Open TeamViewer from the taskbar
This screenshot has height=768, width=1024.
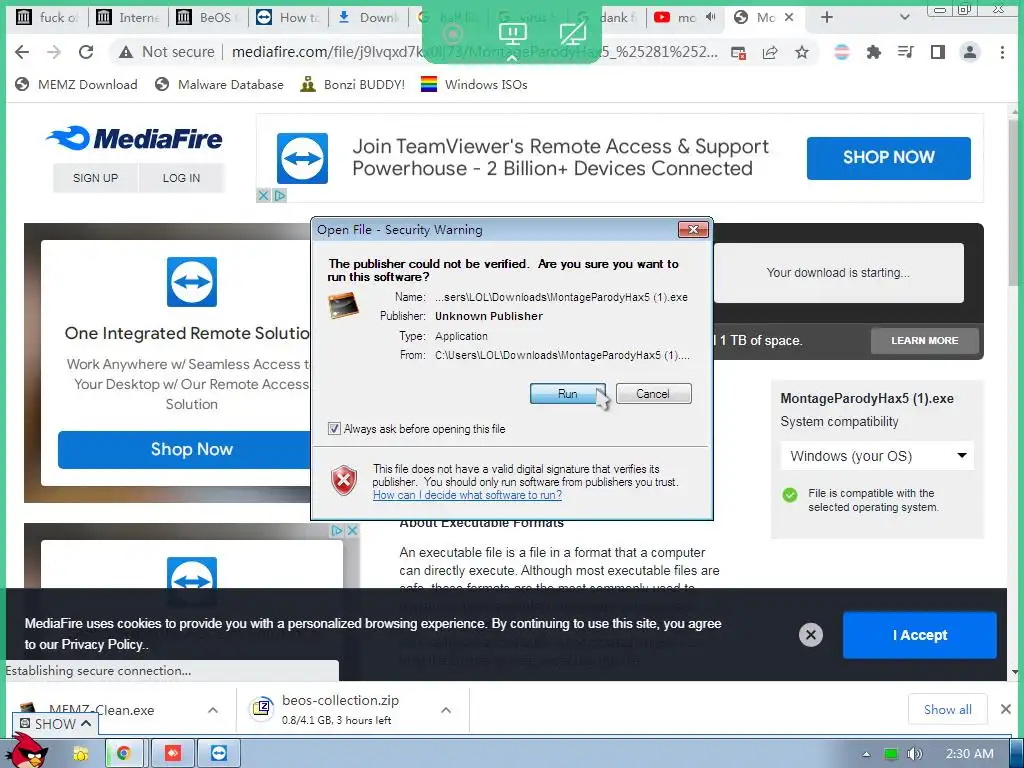point(219,754)
